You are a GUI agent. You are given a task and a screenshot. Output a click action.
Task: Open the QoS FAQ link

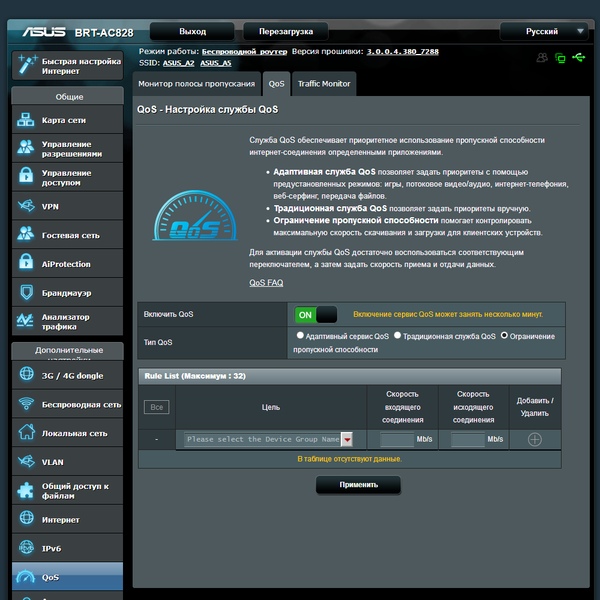coord(266,283)
